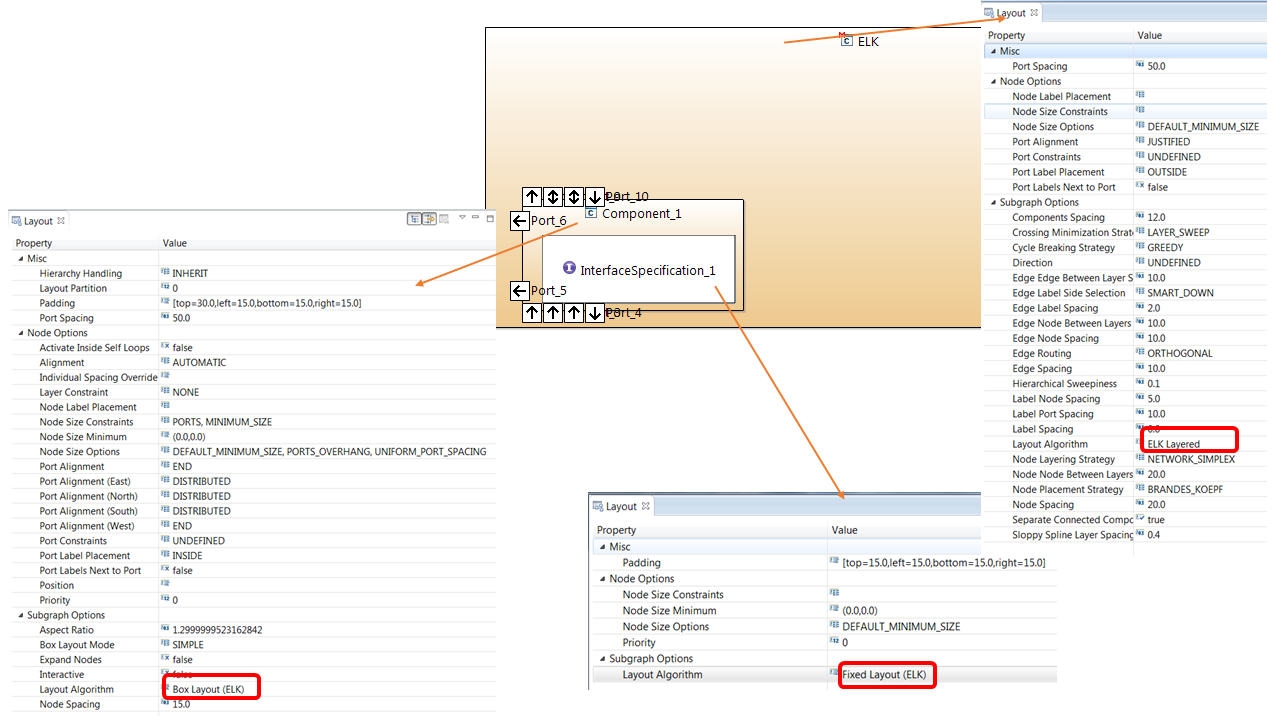Close the top-right Layout view tab
Image resolution: width=1280 pixels, height=720 pixels.
[1035, 13]
